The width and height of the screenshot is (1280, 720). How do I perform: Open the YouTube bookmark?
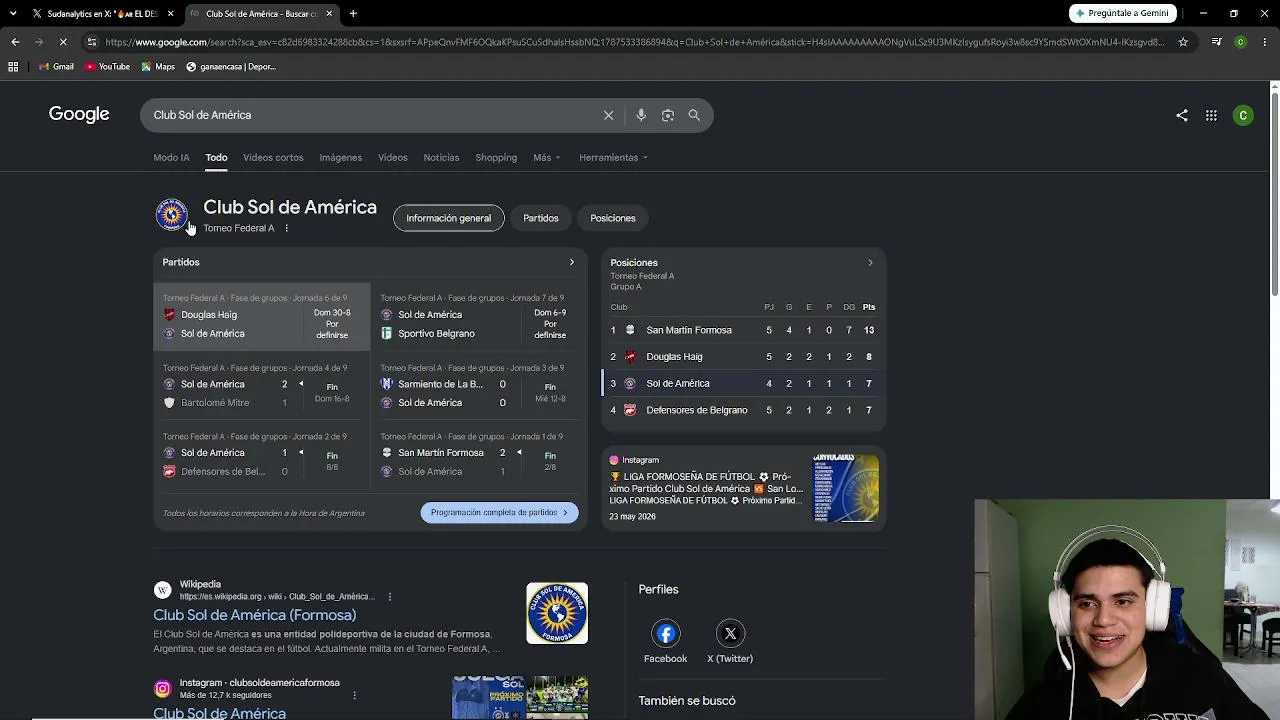pos(107,67)
